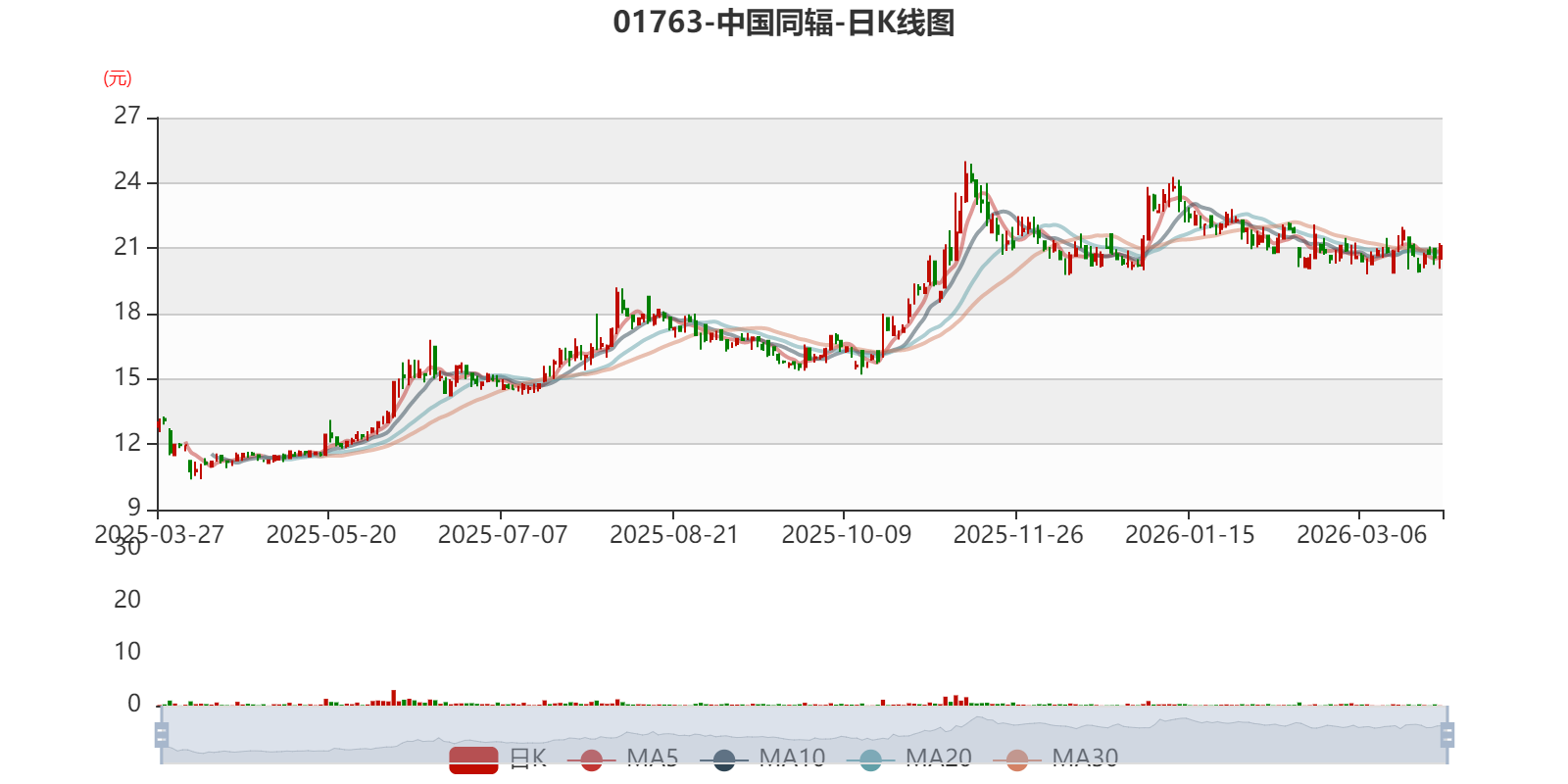This screenshot has height=784, width=1568.
Task: Click the 2026-03-06 date label
Action: point(1362,535)
